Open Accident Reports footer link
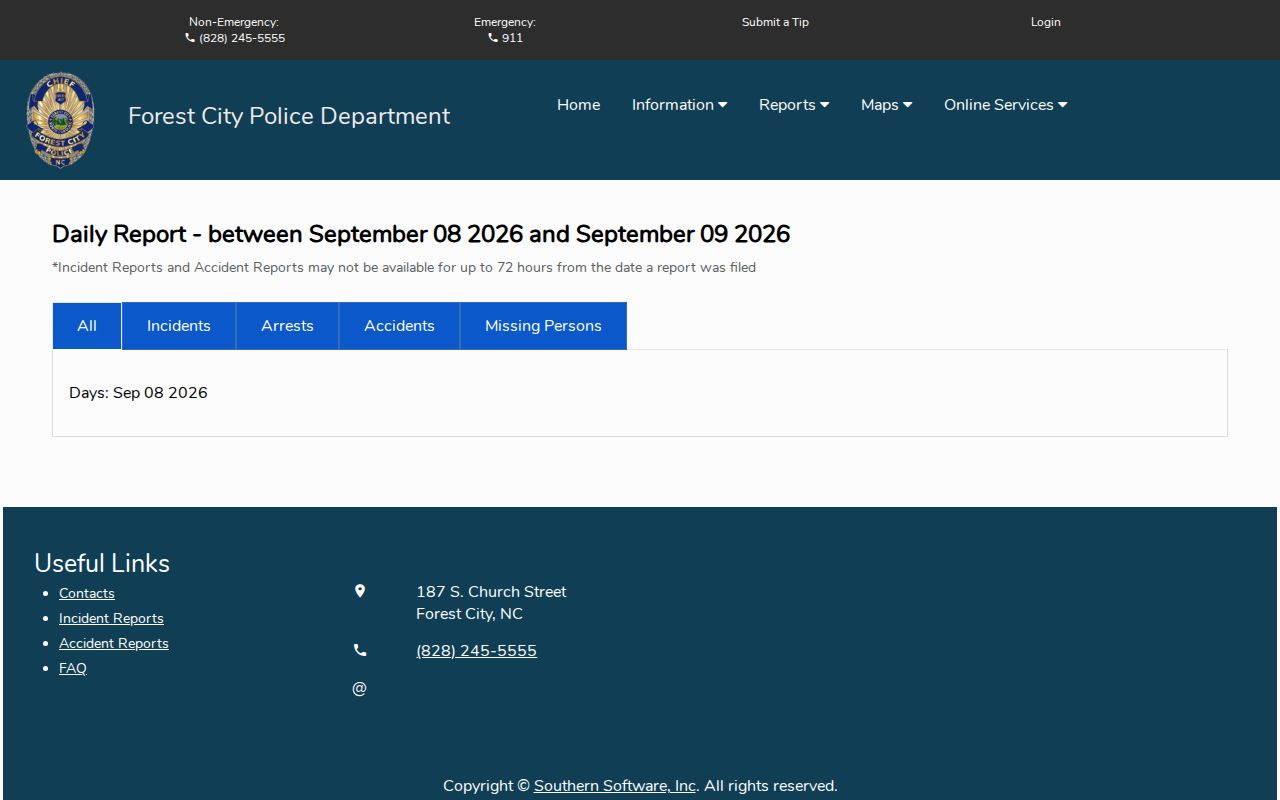This screenshot has width=1280, height=800. (x=114, y=643)
